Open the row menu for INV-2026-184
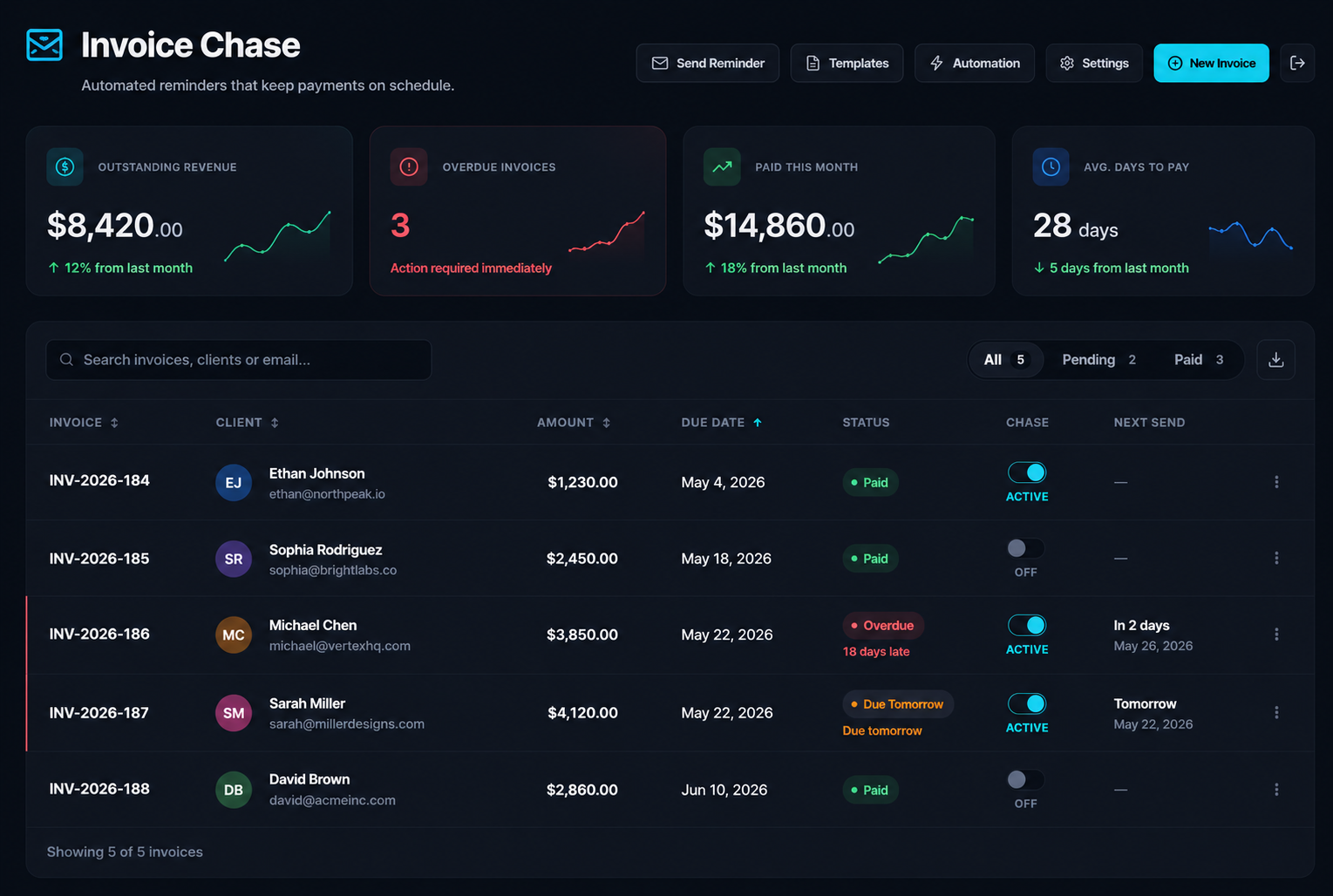Viewport: 1333px width, 896px height. pos(1276,482)
